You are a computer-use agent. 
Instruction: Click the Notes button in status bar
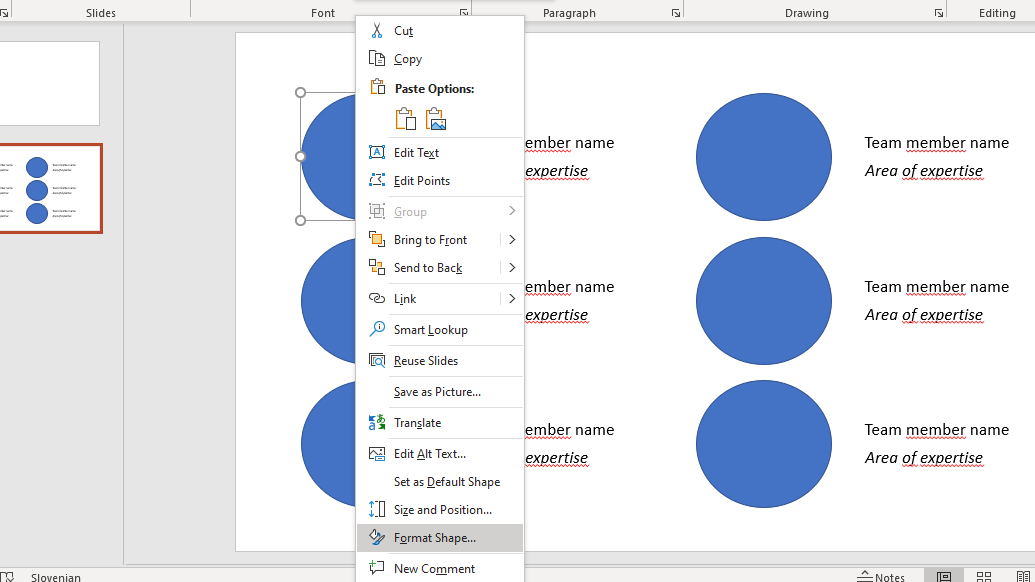coord(881,577)
